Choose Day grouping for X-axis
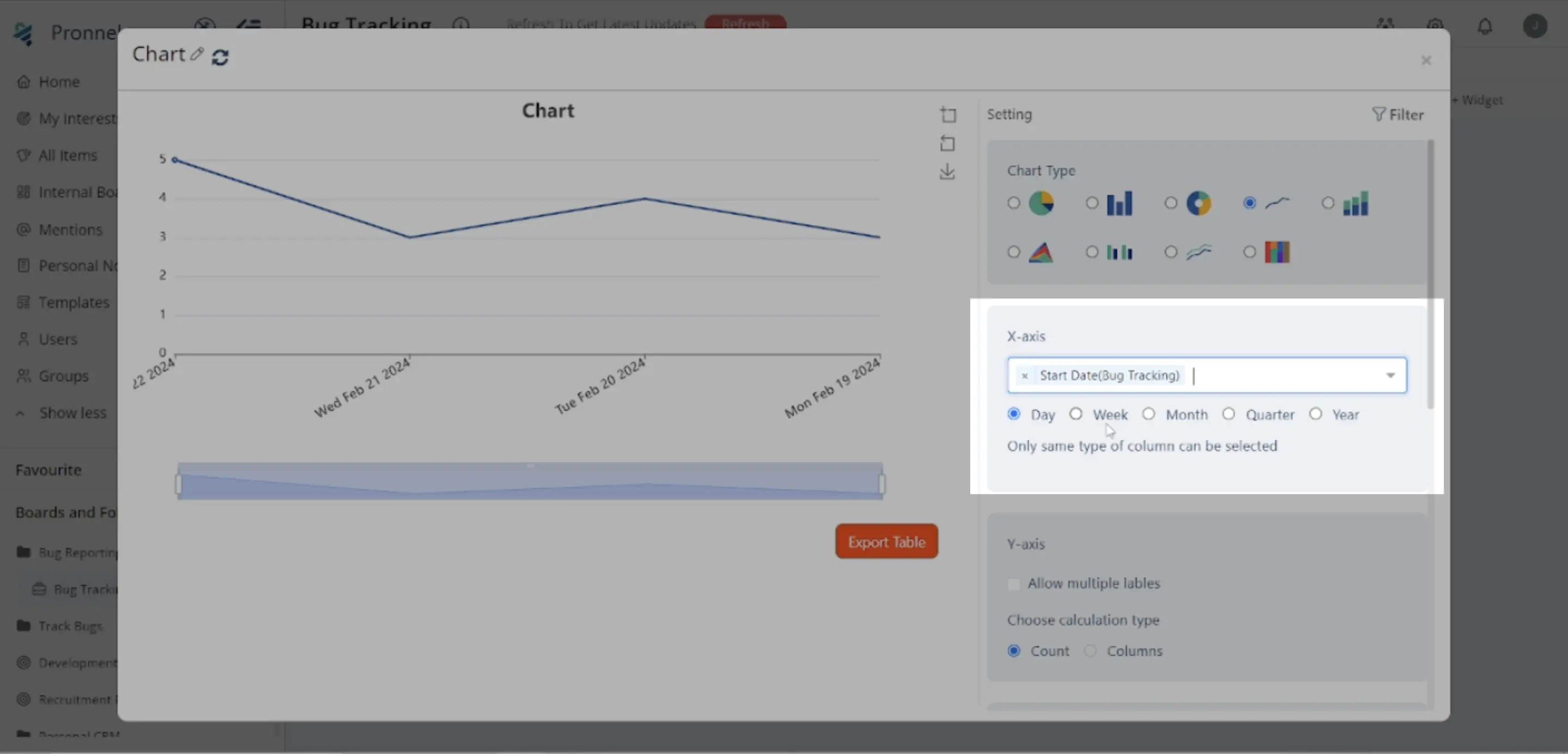The image size is (1568, 754). [1013, 414]
